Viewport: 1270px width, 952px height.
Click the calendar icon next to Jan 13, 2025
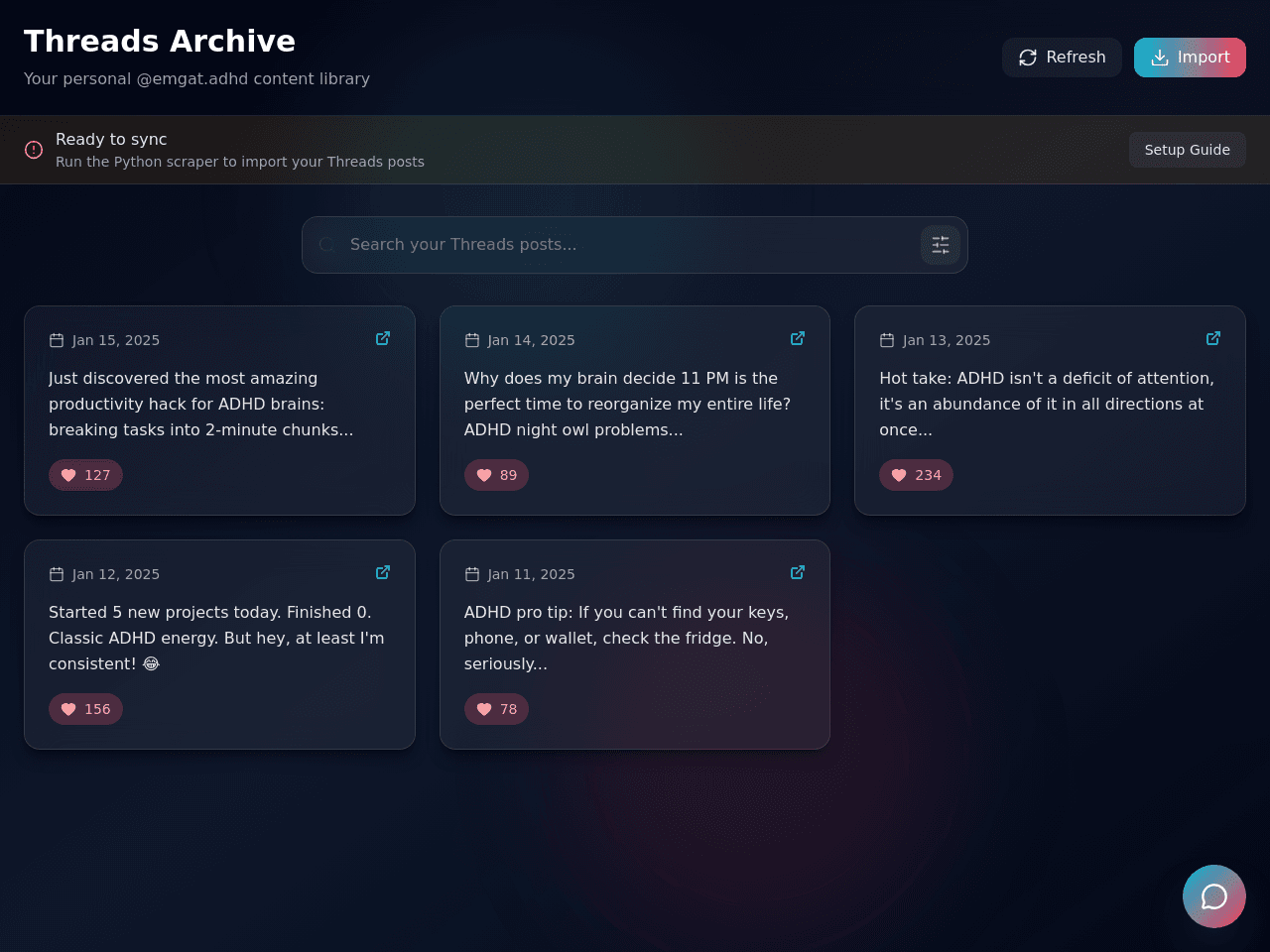(x=887, y=340)
